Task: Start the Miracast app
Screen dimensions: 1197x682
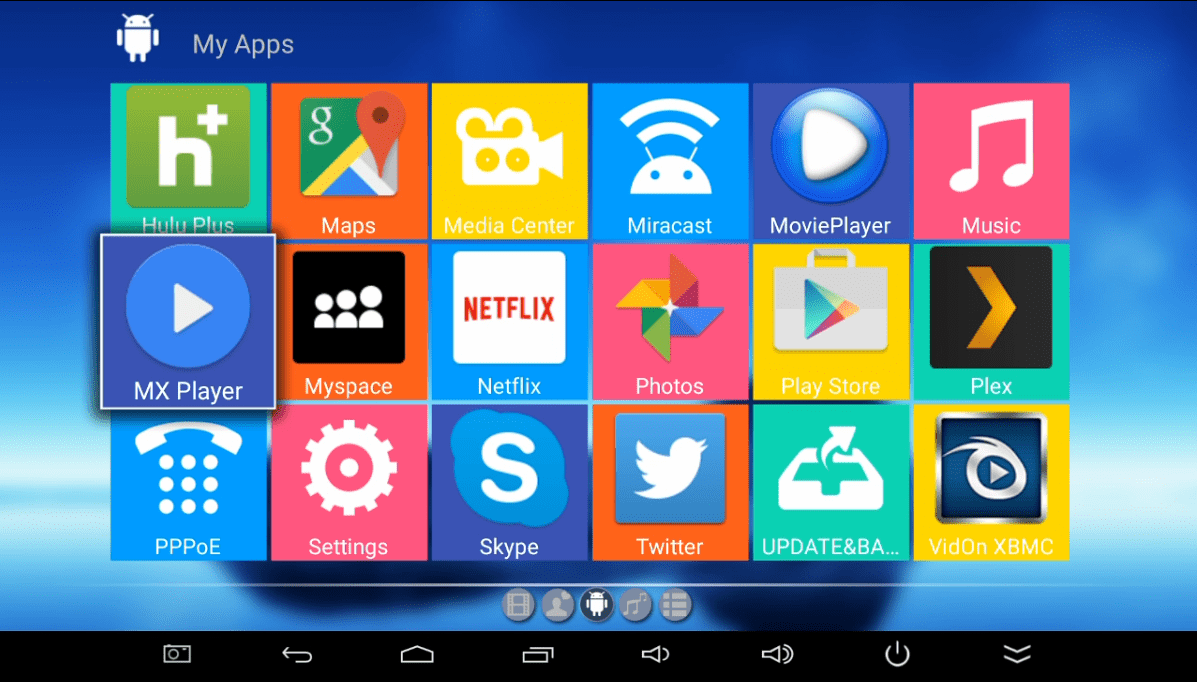Action: pyautogui.click(x=669, y=161)
